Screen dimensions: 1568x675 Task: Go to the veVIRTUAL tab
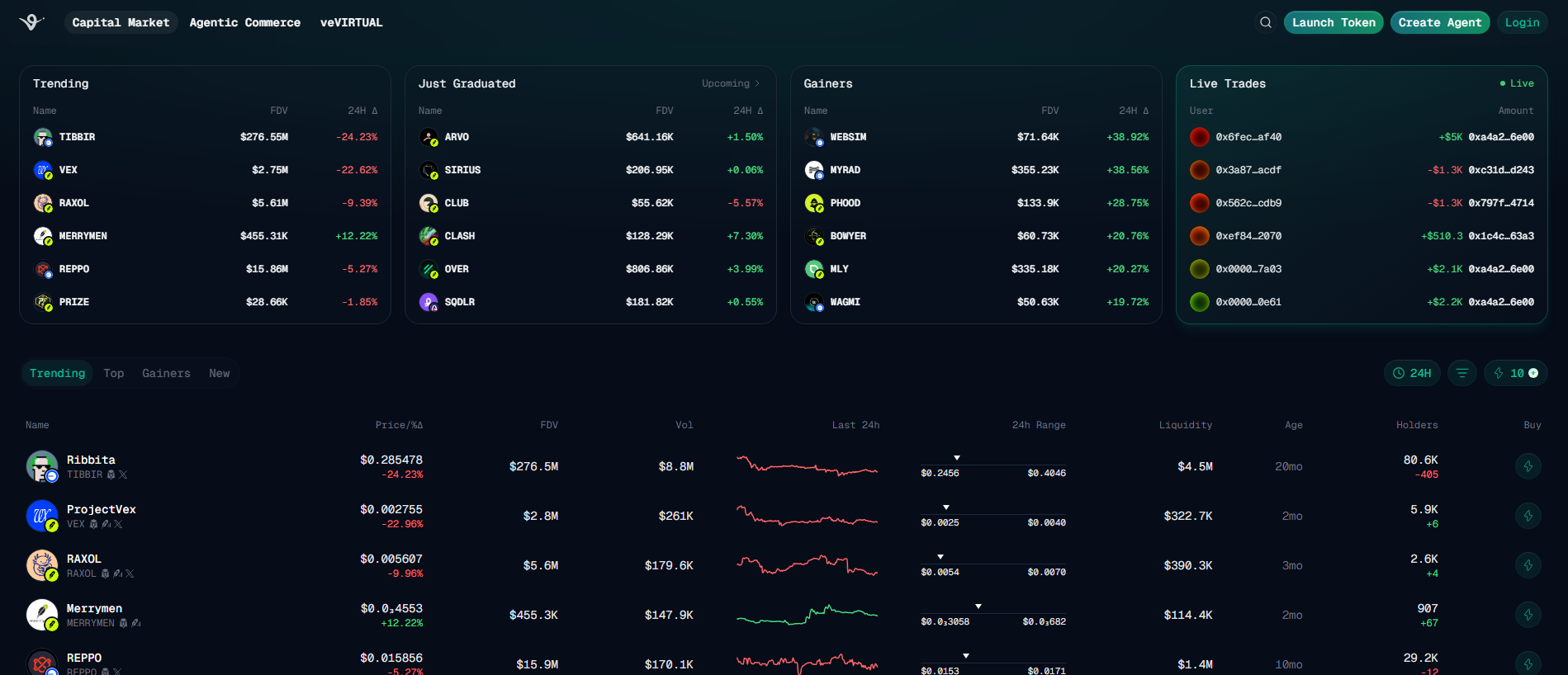(352, 22)
